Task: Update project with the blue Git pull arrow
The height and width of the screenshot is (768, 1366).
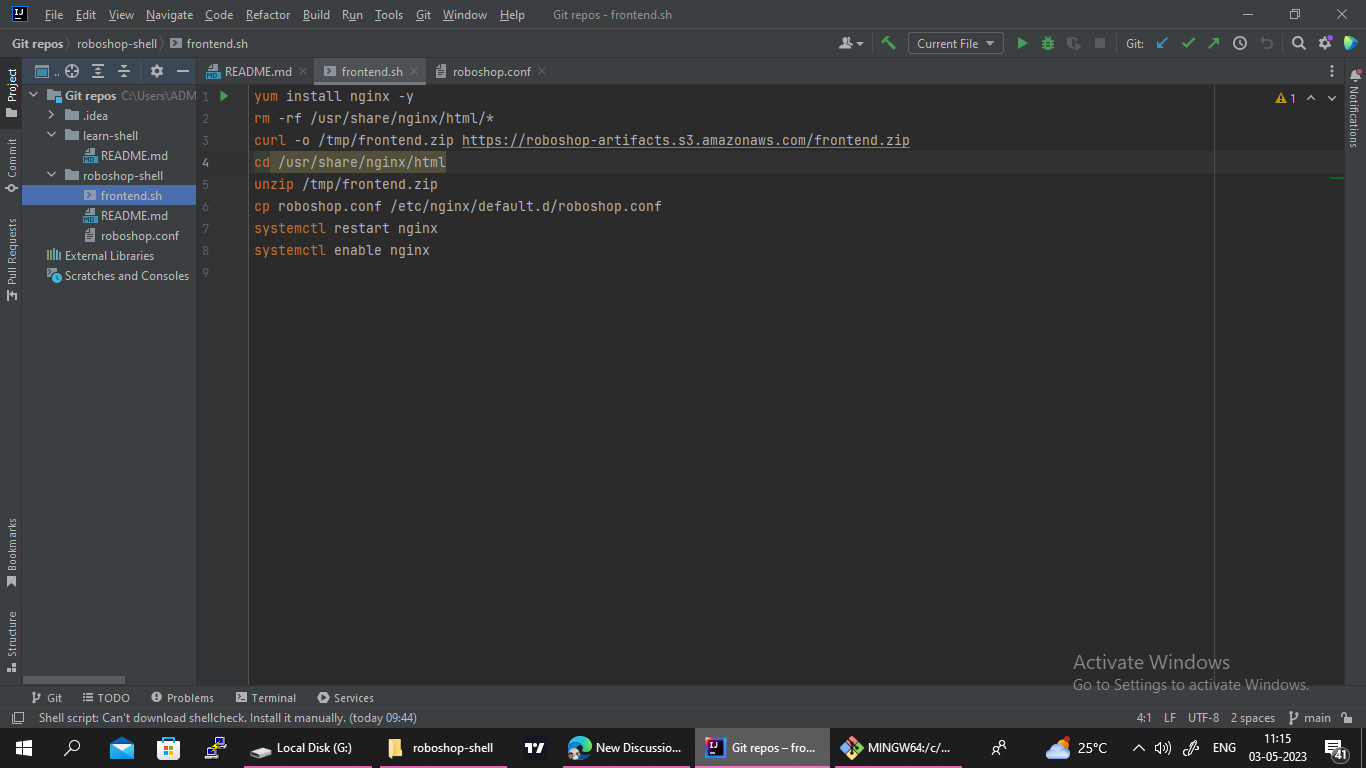Action: (1163, 43)
